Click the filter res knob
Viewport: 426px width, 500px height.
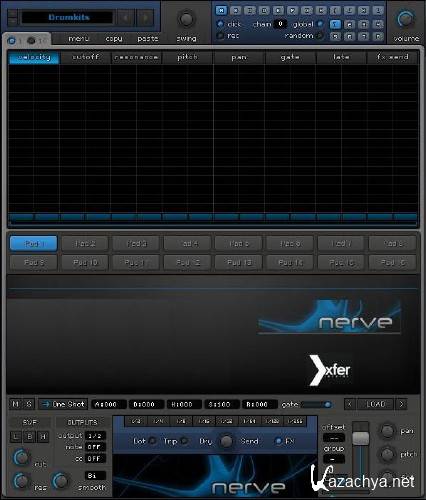(x=21, y=481)
